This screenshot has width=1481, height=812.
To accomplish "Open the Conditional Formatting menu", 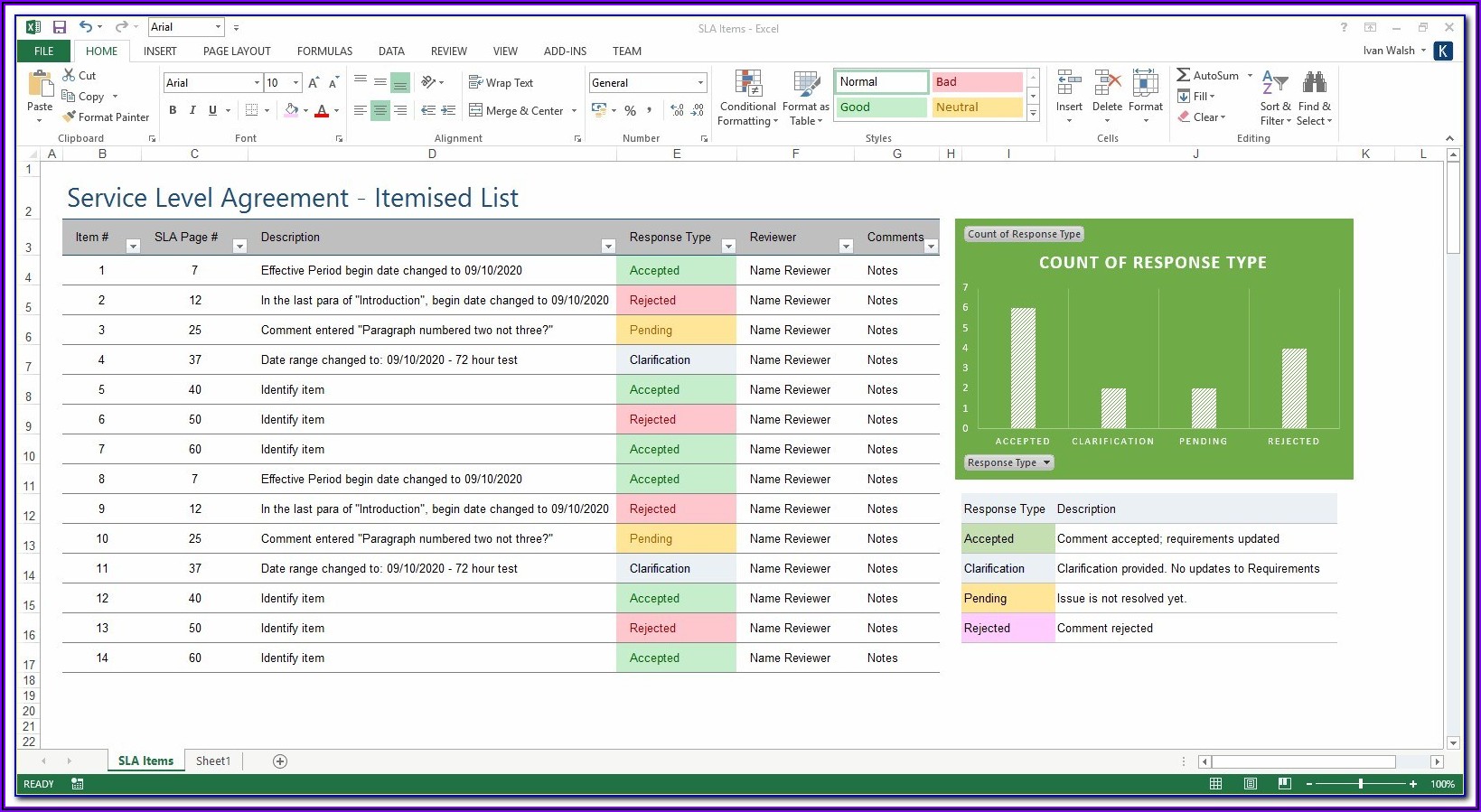I will pyautogui.click(x=748, y=98).
